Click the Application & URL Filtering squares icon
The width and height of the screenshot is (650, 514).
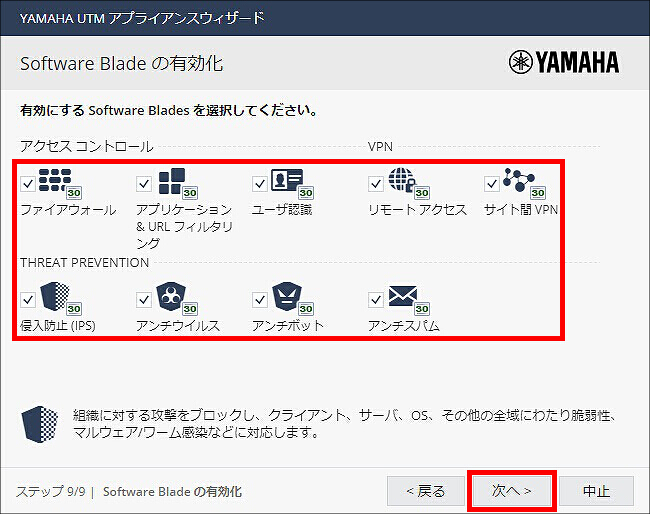click(172, 181)
